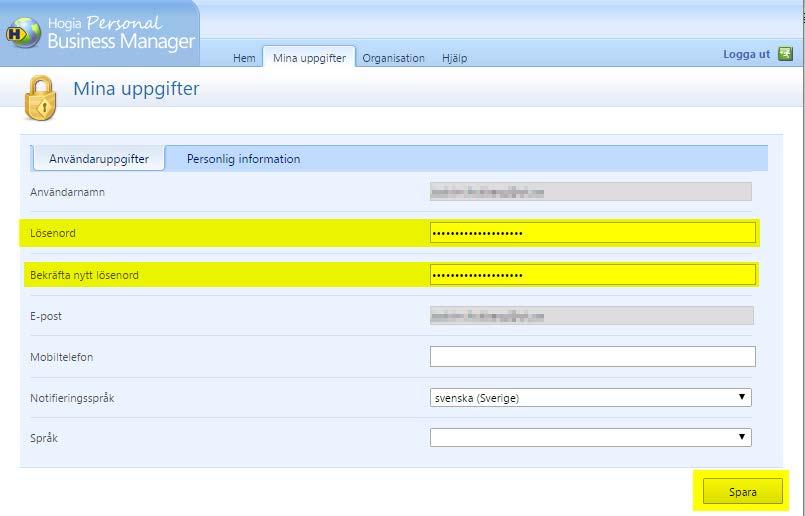
Task: Click the E-post label
Action: tap(46, 316)
